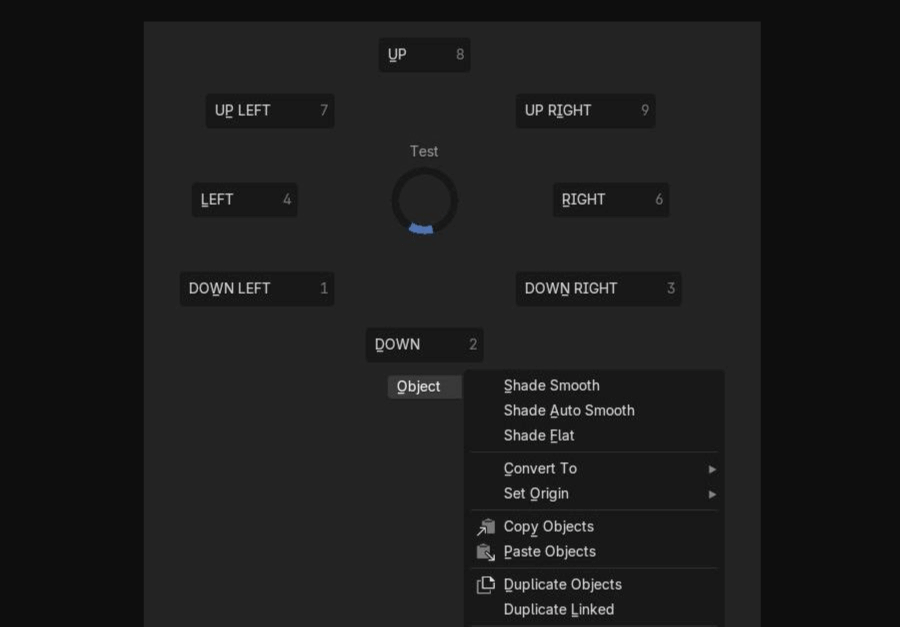This screenshot has width=900, height=627.
Task: Expand the Set Origin submenu arrow
Action: (x=712, y=494)
